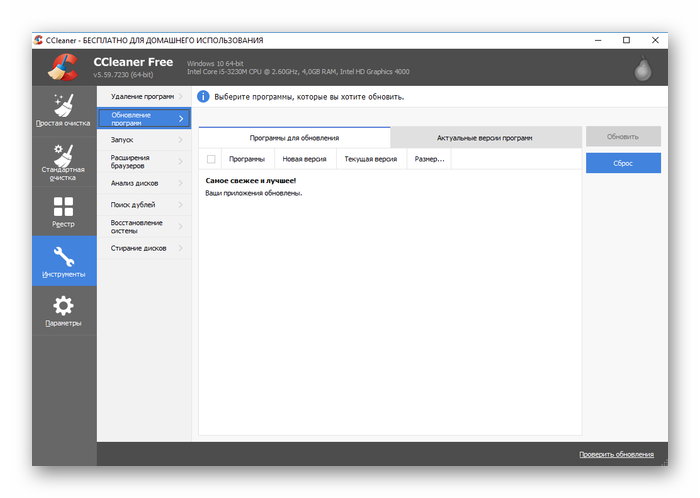
Task: Open Расширения браузеров tool
Action: (x=144, y=162)
